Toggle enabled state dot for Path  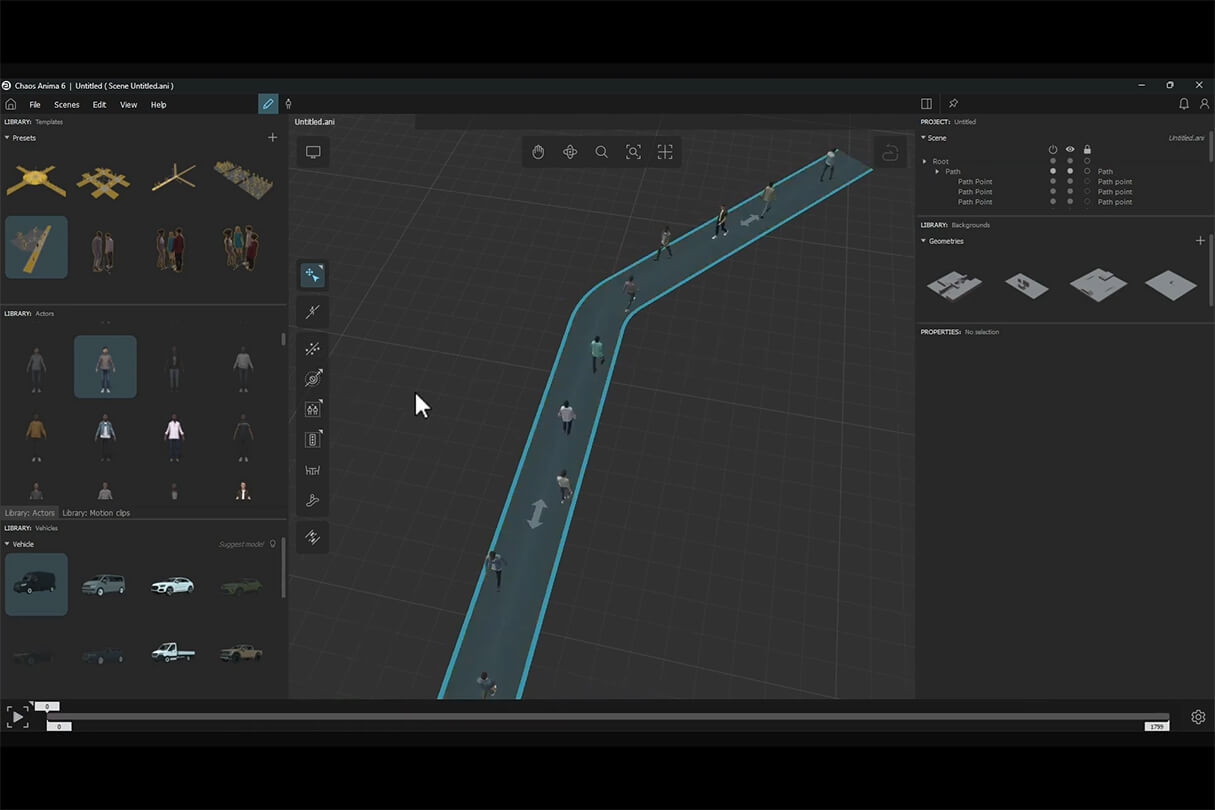(x=1052, y=172)
